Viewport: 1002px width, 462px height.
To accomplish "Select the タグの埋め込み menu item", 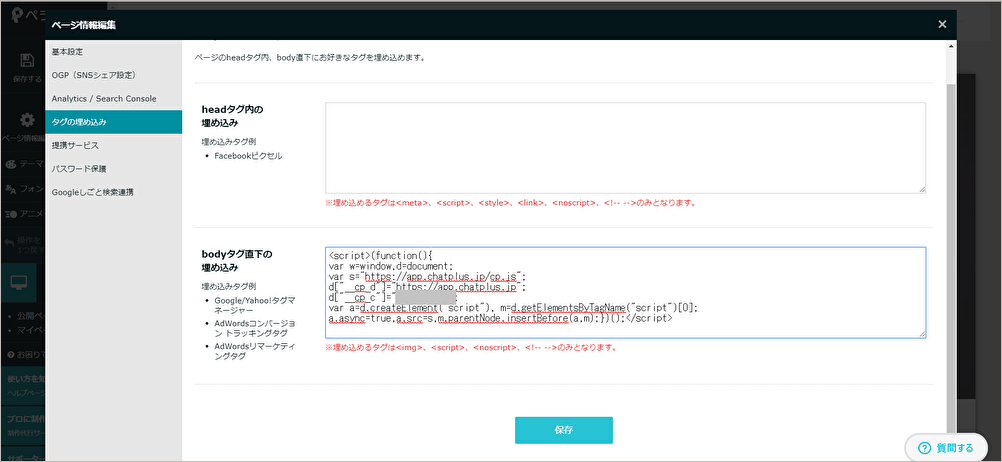I will [114, 121].
